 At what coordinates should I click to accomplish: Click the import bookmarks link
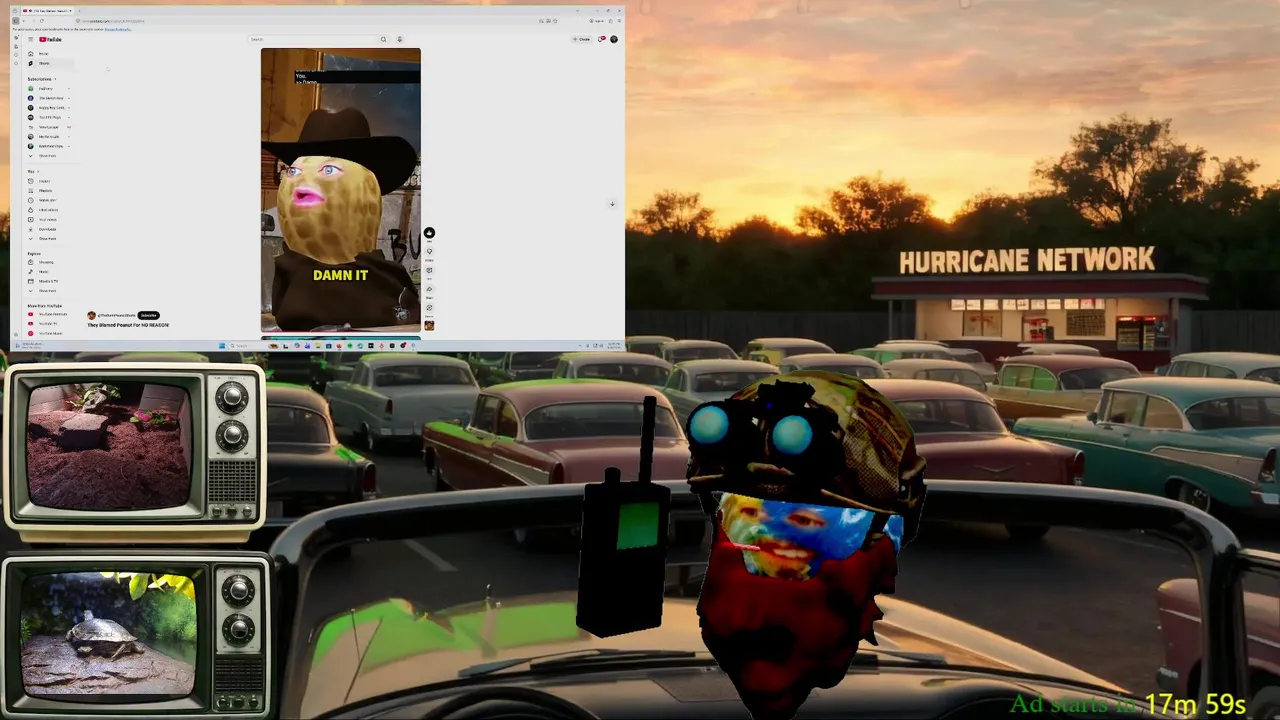pos(116,29)
